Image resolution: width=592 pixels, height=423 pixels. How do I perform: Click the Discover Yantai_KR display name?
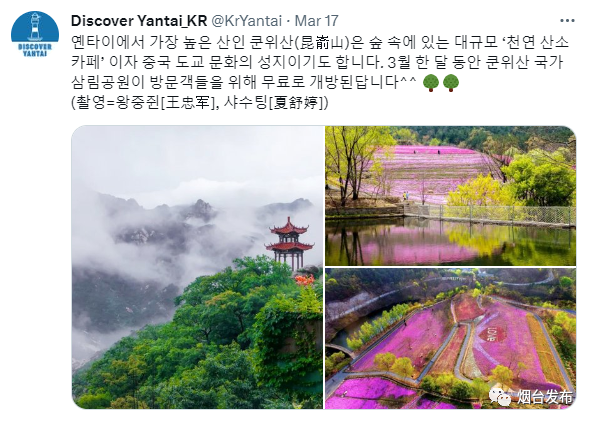point(139,21)
